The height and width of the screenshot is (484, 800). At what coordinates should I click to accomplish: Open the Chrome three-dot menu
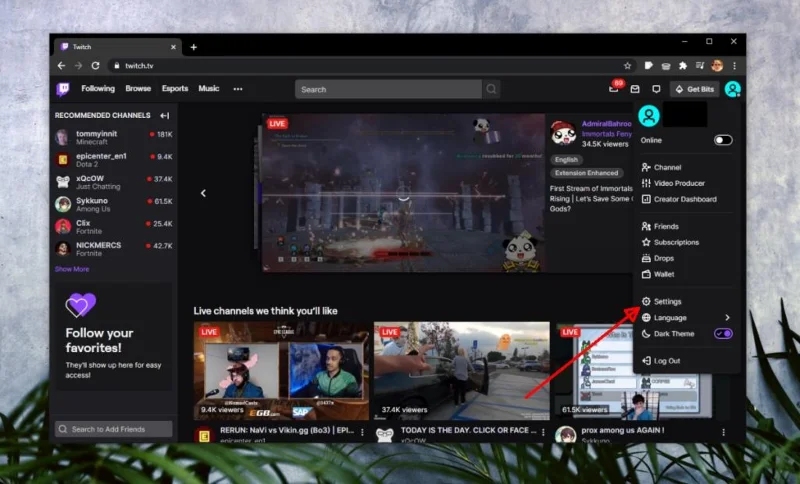pyautogui.click(x=734, y=66)
